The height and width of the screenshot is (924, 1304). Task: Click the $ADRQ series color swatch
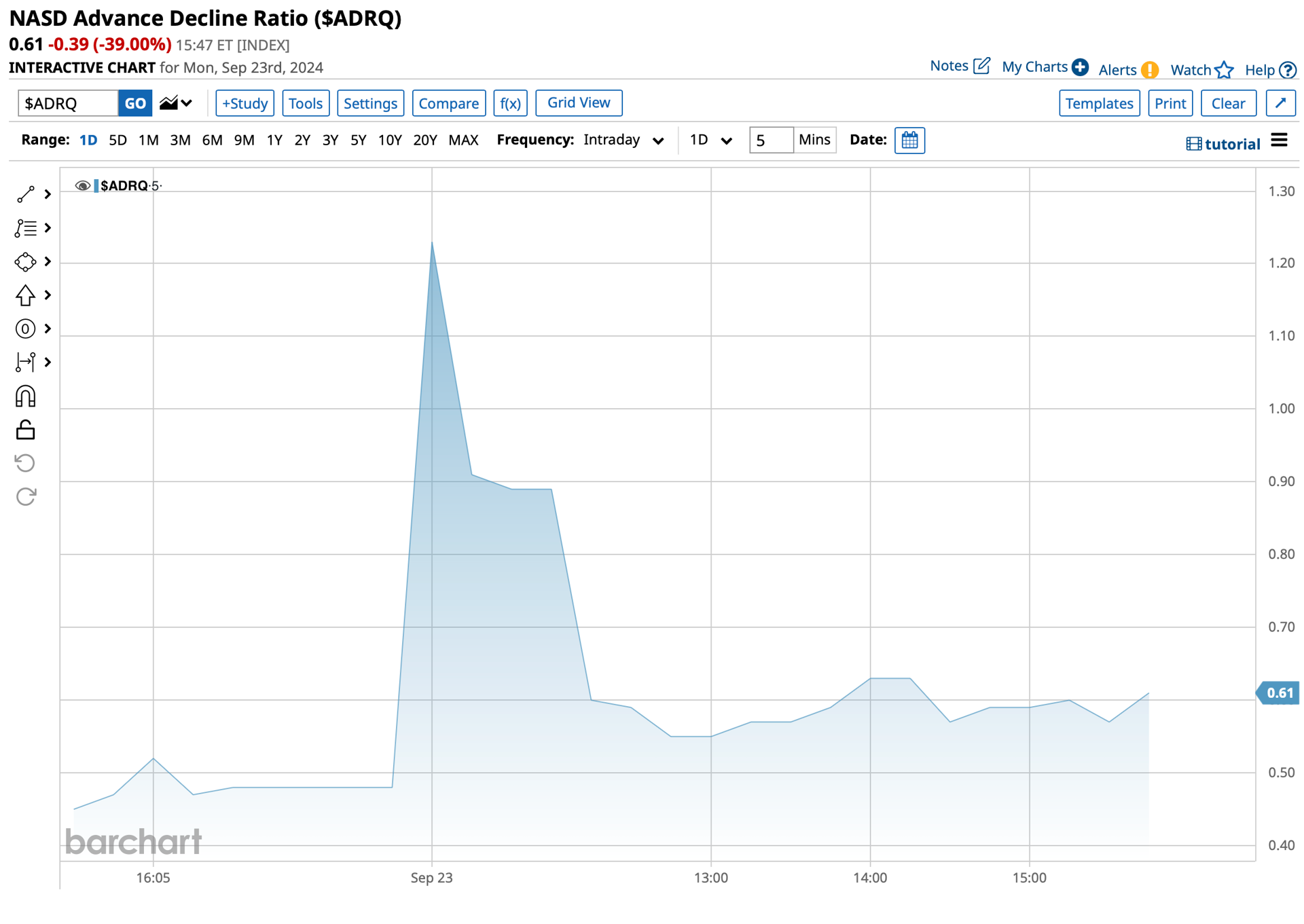tap(96, 186)
